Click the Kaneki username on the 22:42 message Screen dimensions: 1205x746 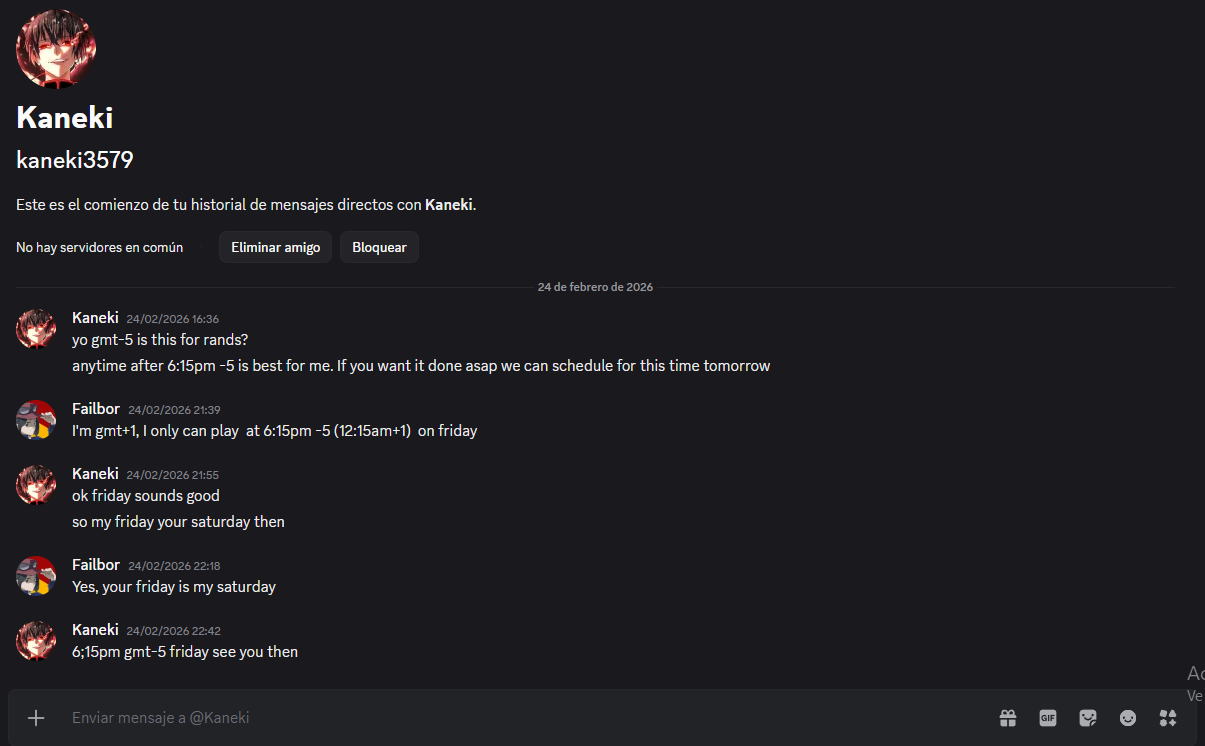pyautogui.click(x=95, y=630)
